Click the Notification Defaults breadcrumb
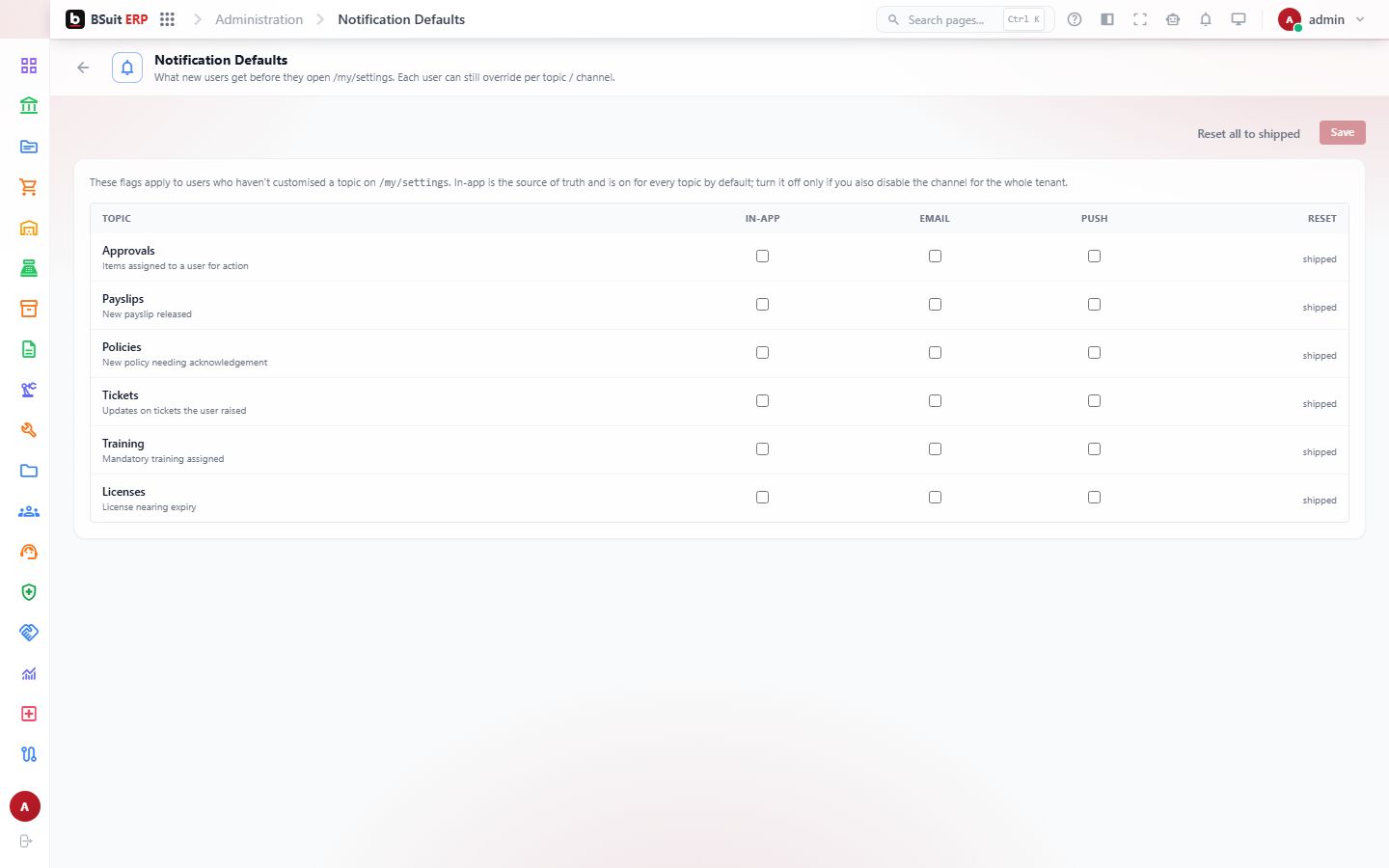 (x=401, y=19)
